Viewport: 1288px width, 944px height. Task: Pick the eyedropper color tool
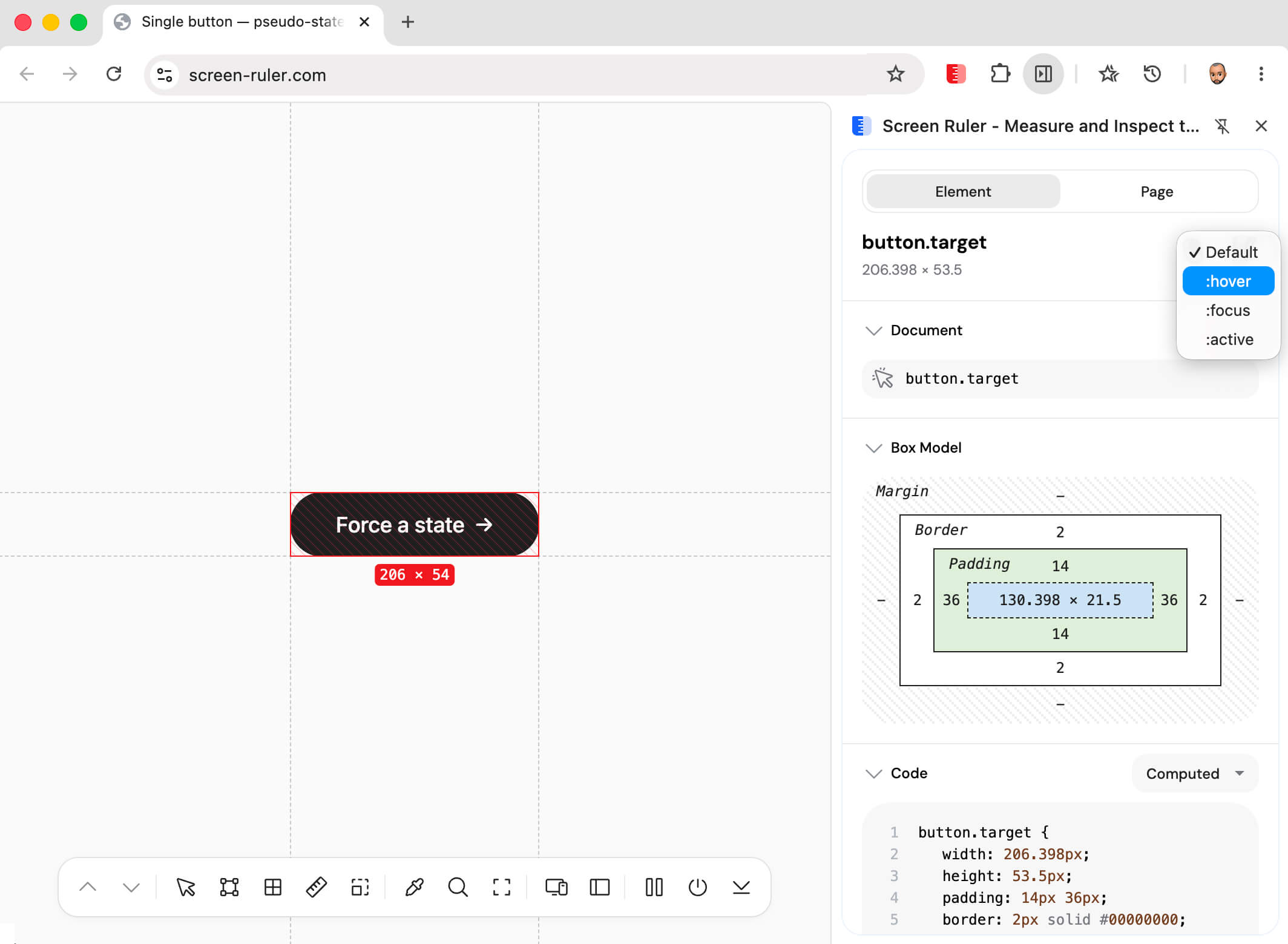click(x=415, y=887)
